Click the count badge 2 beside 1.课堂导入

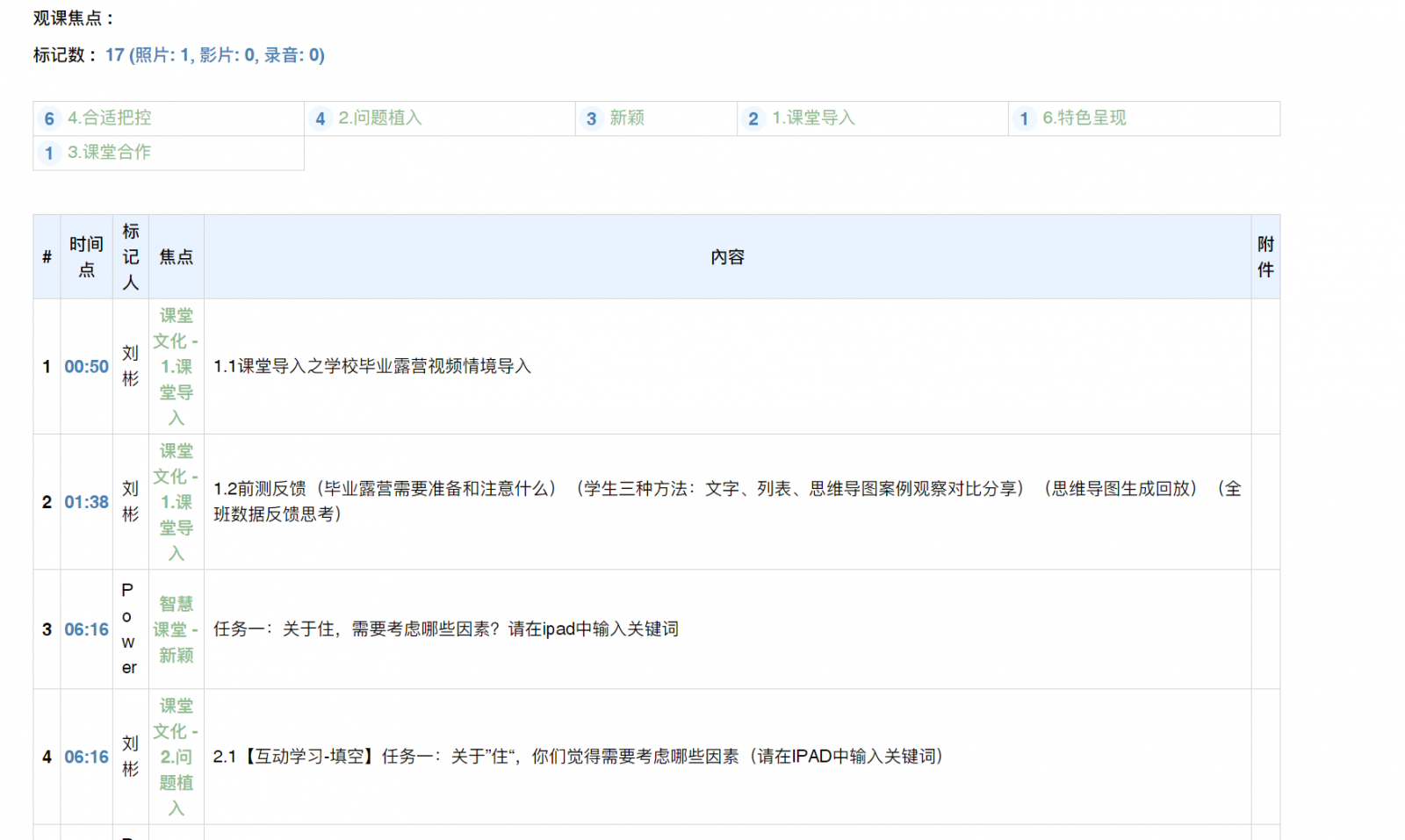click(753, 118)
